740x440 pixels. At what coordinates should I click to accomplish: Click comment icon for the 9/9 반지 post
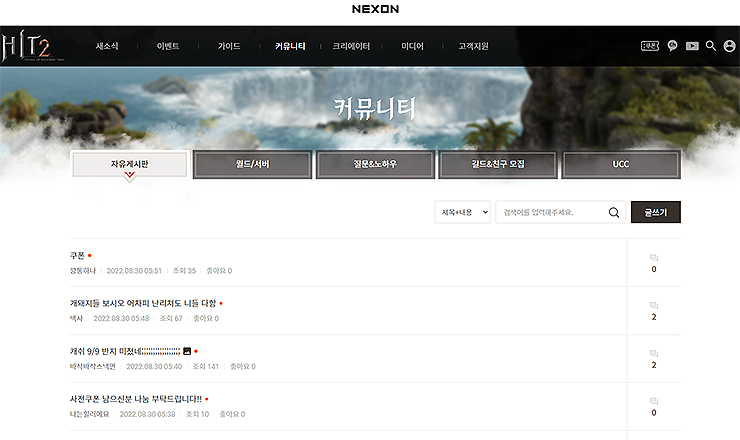coord(654,354)
